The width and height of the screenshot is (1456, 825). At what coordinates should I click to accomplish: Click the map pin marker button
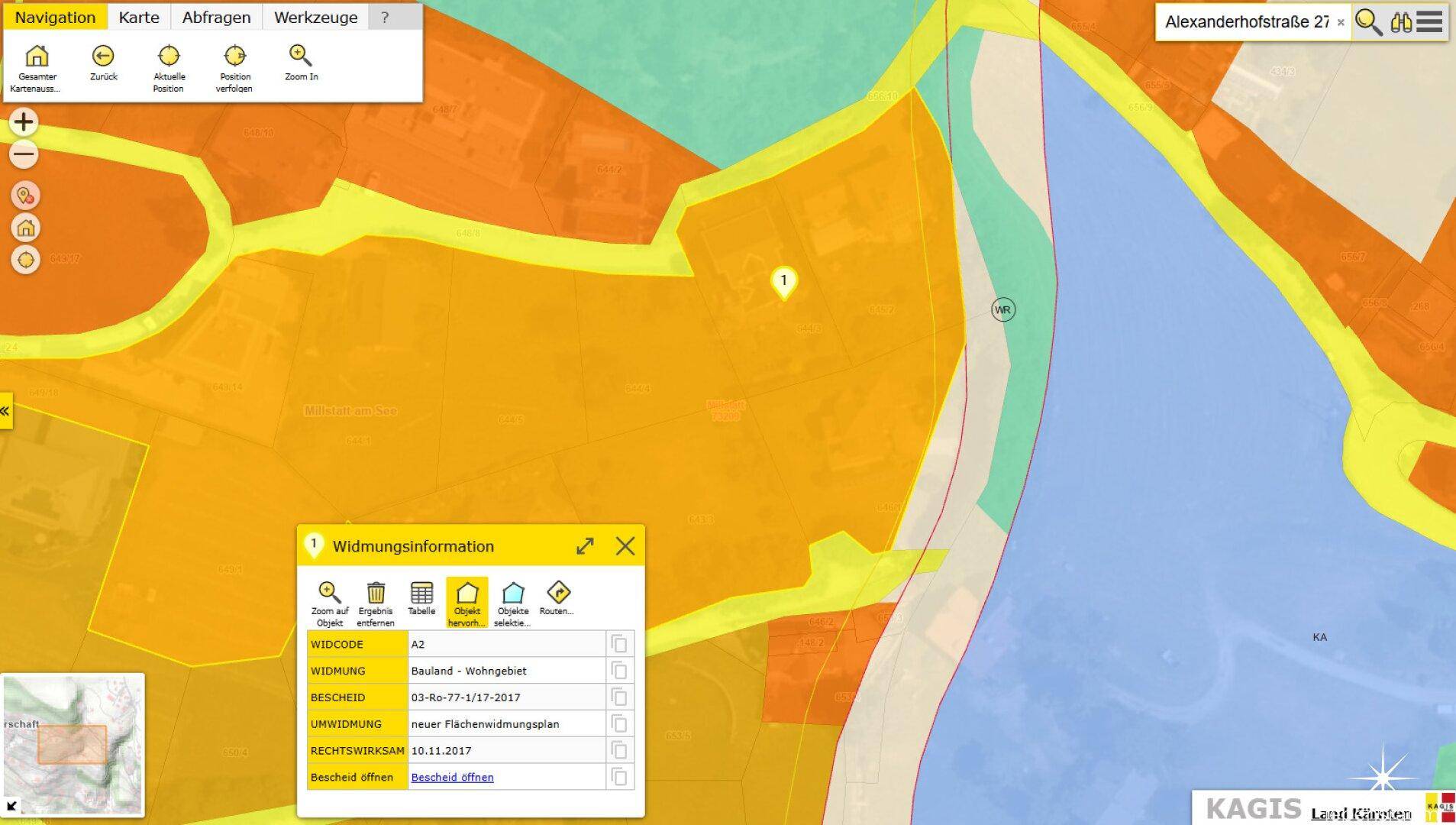click(x=25, y=196)
